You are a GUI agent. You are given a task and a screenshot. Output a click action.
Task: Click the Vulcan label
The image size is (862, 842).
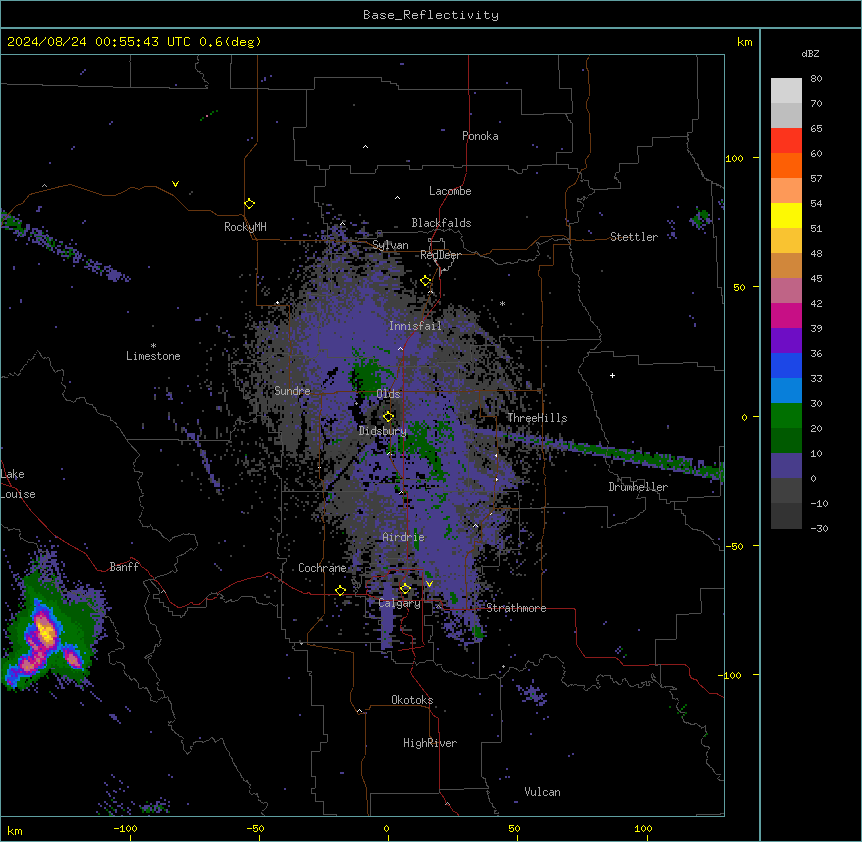pyautogui.click(x=543, y=792)
